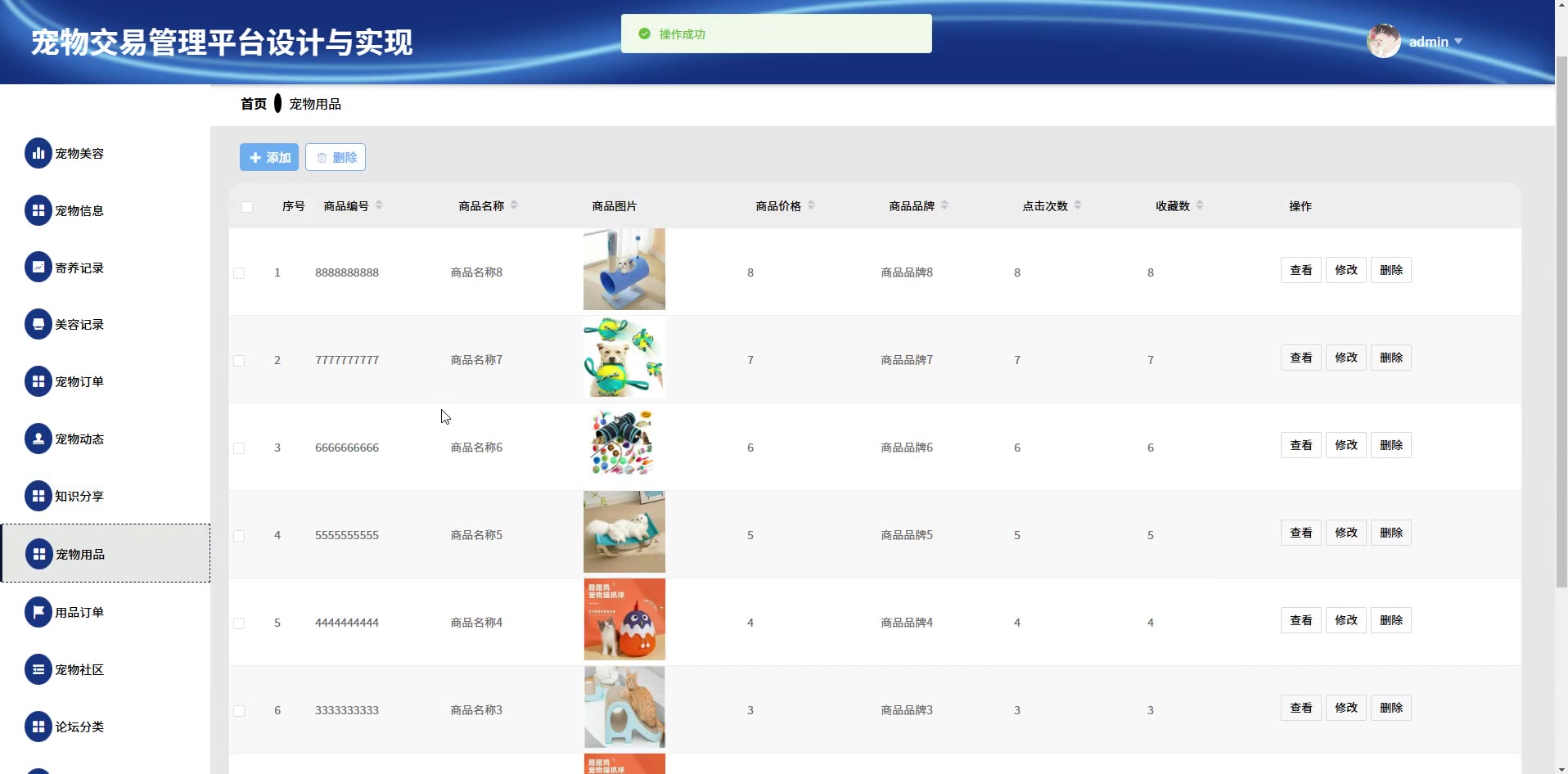
Task: Click the 宠物美容 sidebar icon
Action: tap(38, 153)
